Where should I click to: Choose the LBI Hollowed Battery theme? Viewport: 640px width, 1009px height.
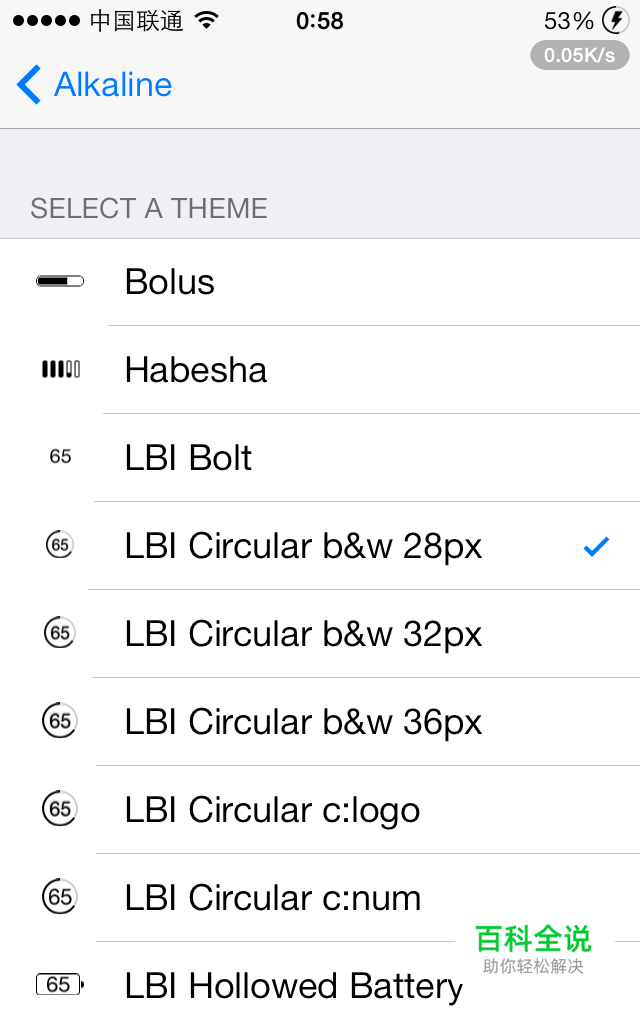(x=293, y=987)
